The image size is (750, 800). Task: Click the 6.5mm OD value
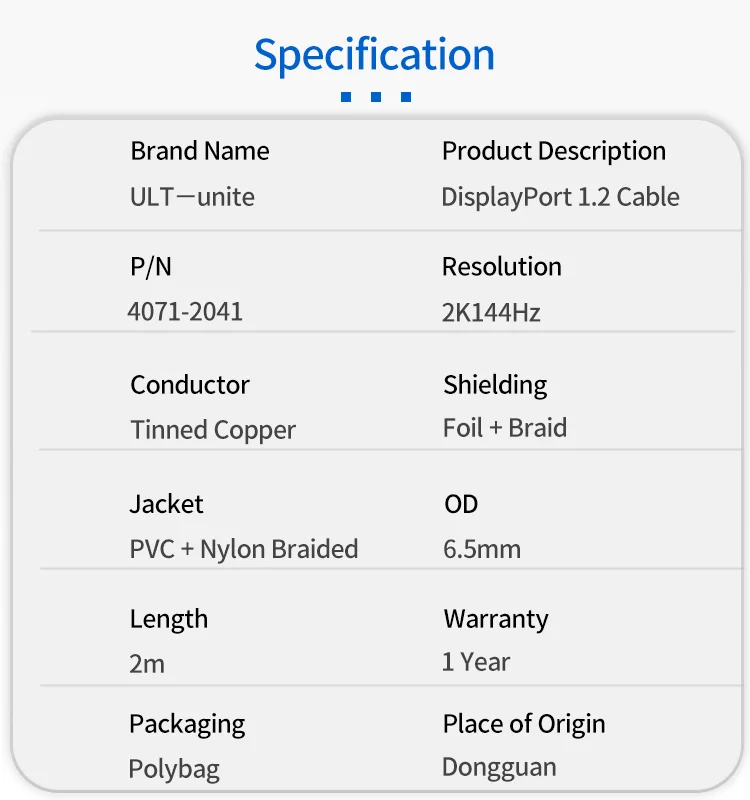tap(482, 549)
